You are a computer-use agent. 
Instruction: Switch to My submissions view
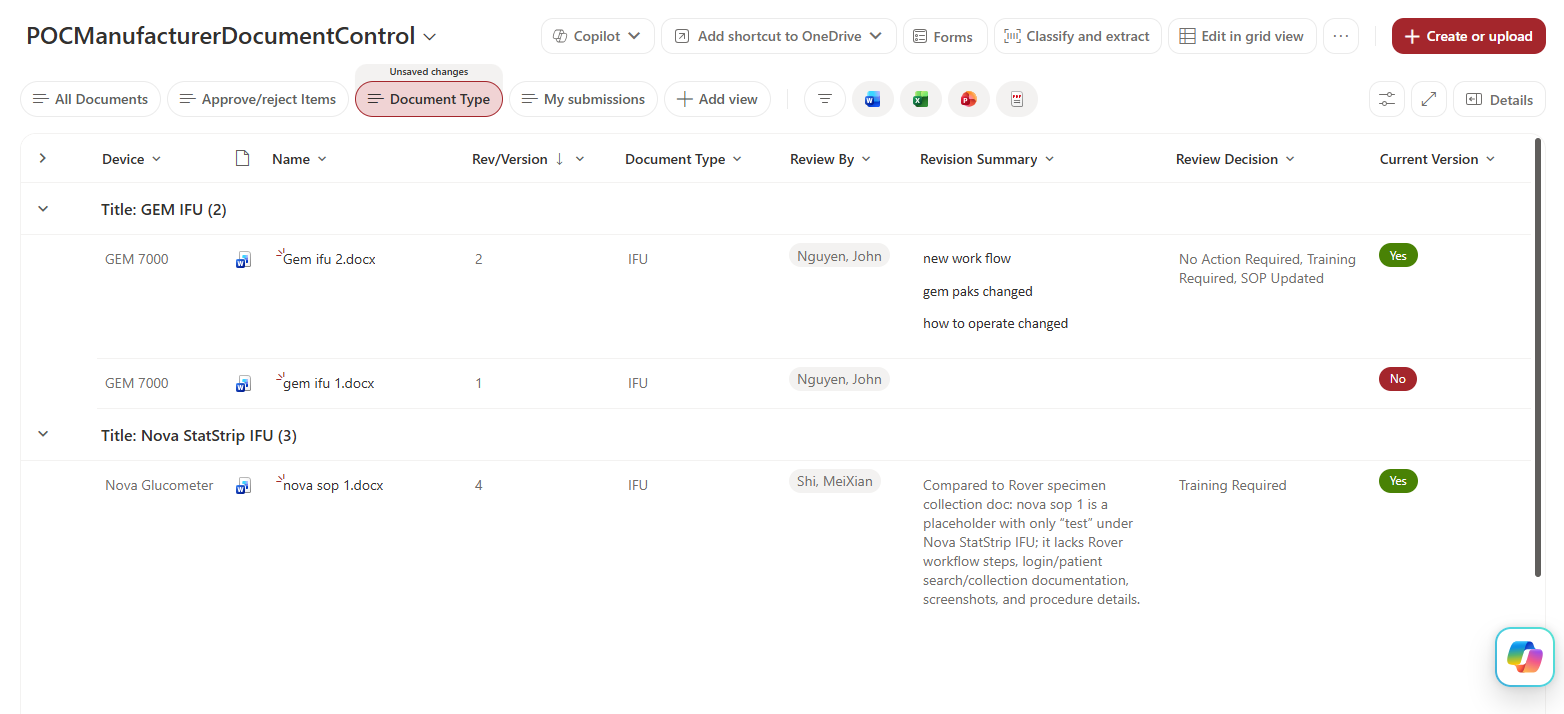point(583,99)
